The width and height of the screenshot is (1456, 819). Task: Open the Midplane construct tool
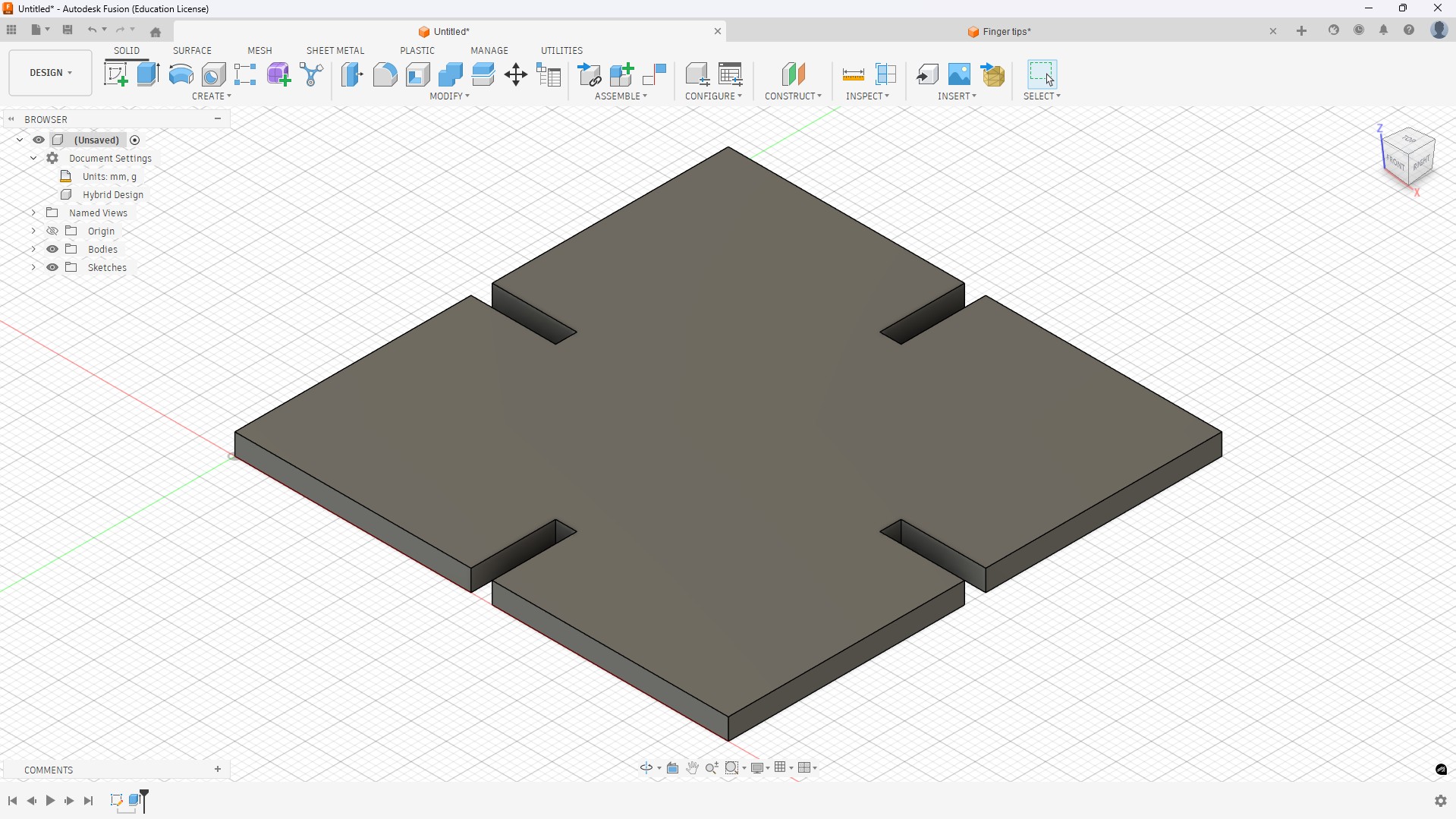tap(793, 74)
